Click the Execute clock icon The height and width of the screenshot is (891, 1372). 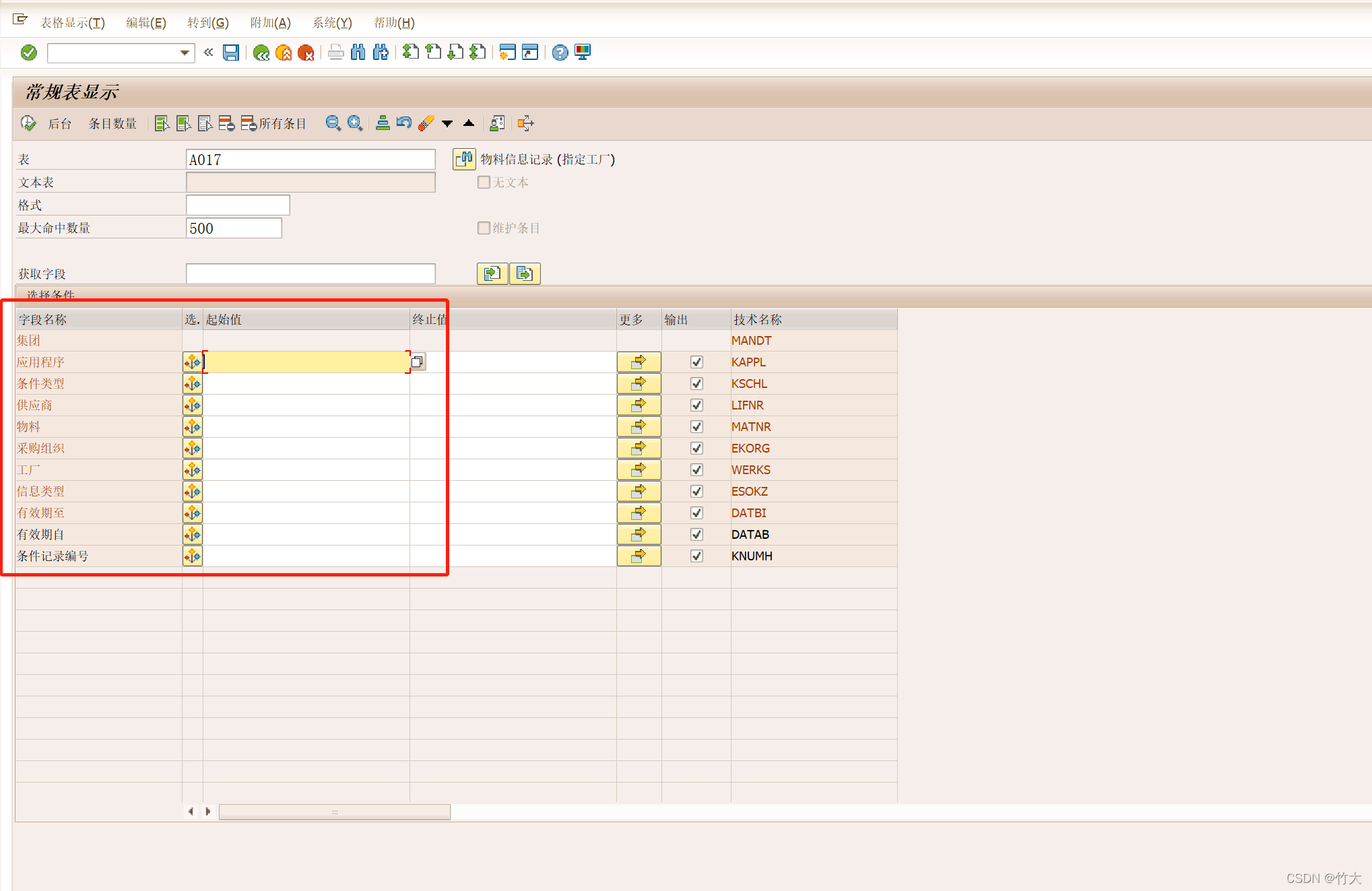point(28,123)
